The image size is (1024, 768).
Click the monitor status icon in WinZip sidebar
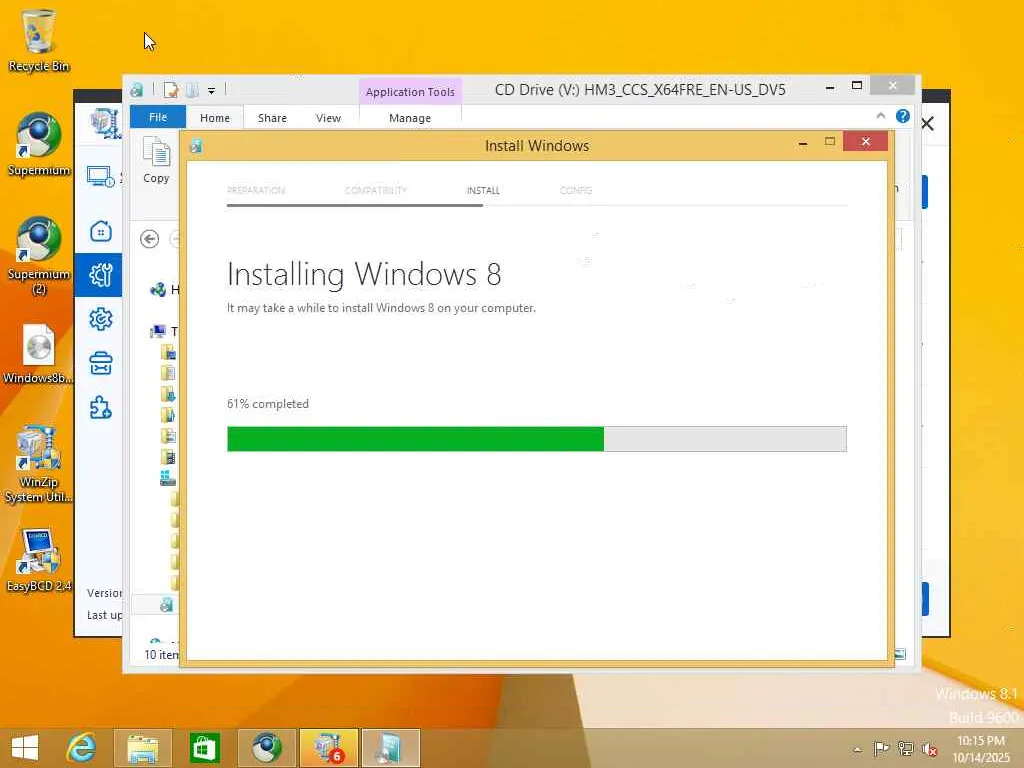click(x=101, y=176)
